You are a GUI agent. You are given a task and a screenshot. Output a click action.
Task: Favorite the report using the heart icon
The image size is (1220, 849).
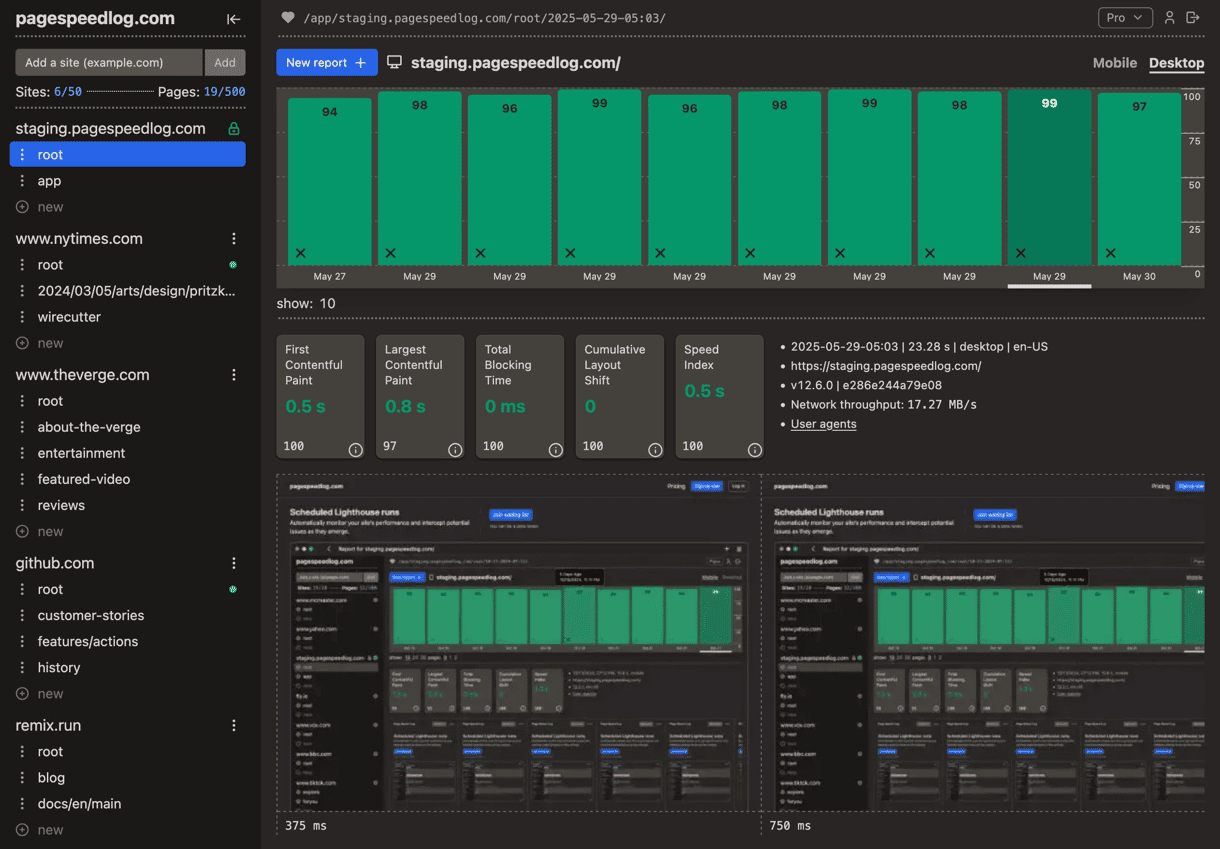pos(287,17)
